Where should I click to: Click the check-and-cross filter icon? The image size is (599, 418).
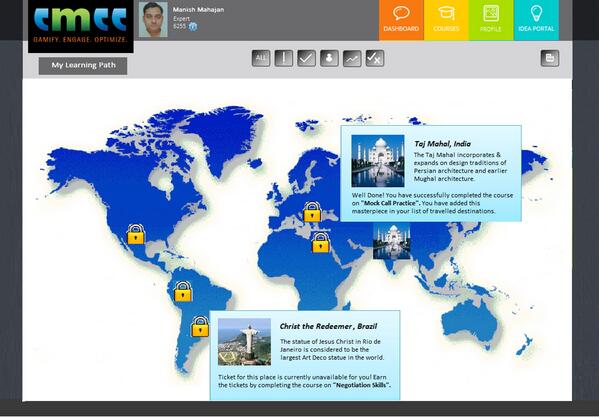[x=375, y=58]
